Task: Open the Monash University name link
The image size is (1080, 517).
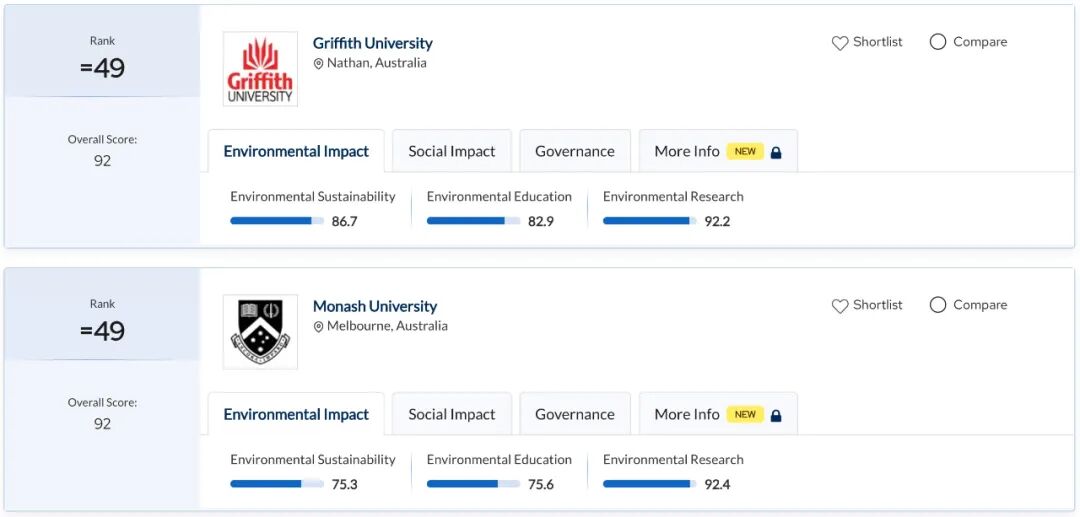Action: pyautogui.click(x=375, y=306)
